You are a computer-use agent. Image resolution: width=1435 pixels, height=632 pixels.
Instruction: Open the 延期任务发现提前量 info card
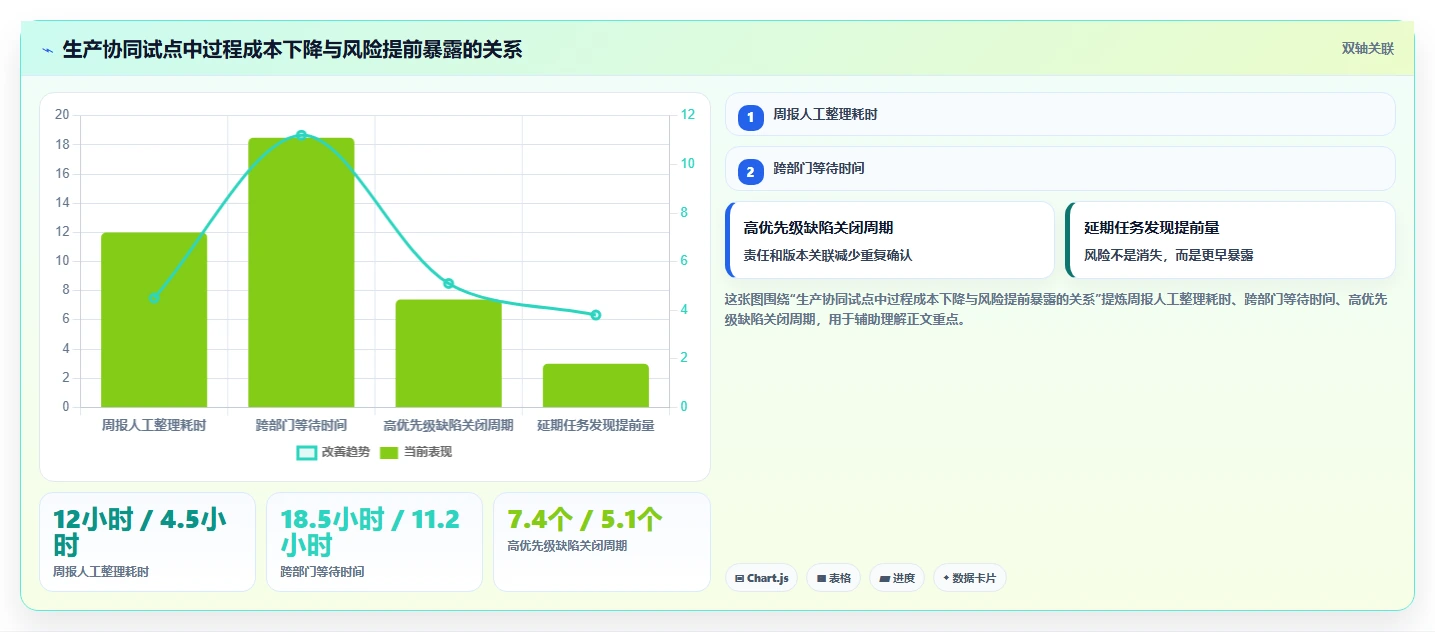1230,240
